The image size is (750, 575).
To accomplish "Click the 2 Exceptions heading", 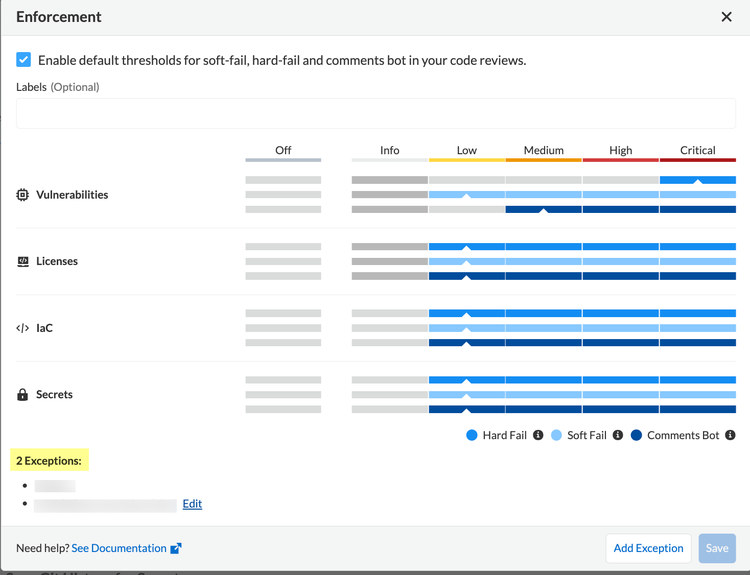I will click(49, 461).
